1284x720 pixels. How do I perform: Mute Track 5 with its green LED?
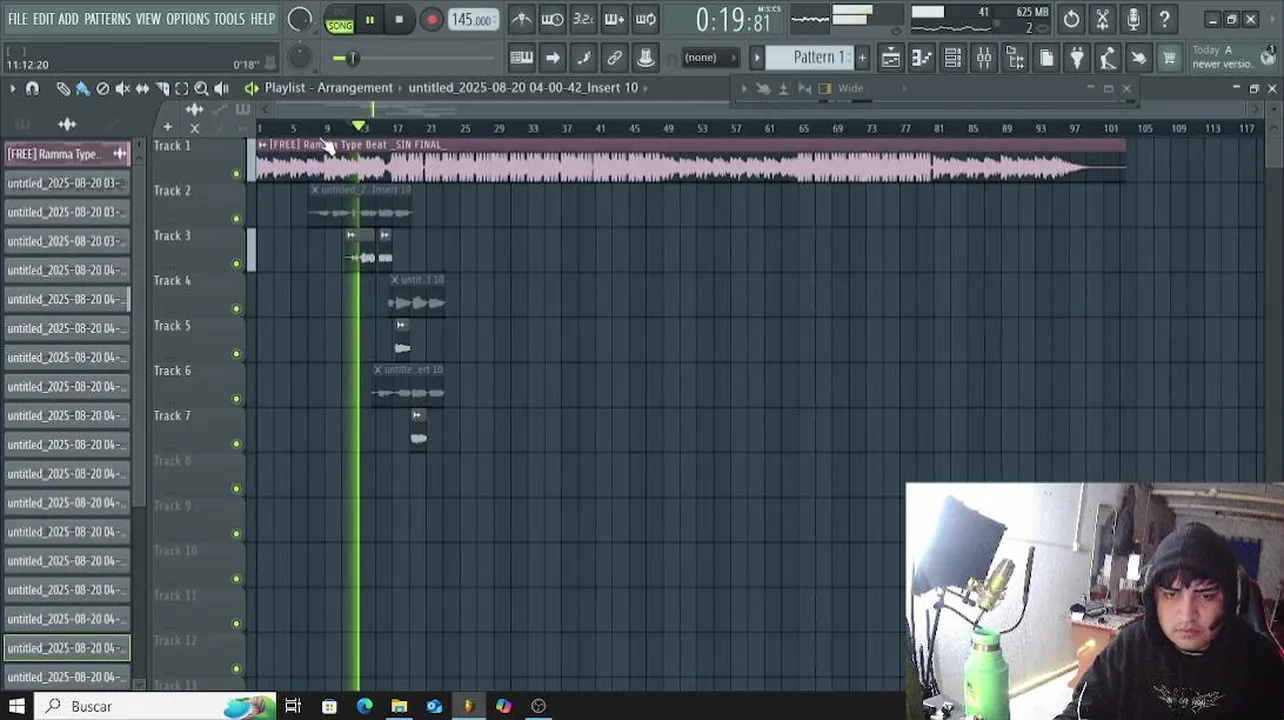click(237, 354)
